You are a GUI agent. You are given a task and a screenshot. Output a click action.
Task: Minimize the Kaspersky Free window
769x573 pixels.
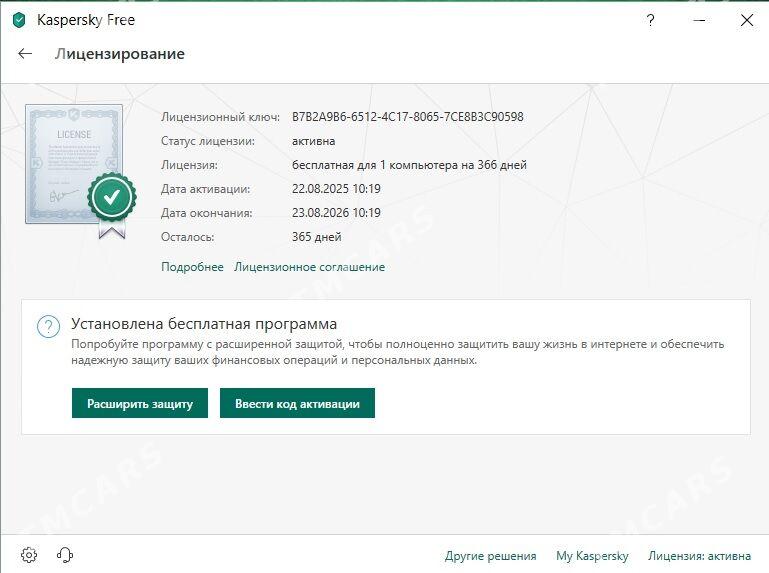[699, 20]
